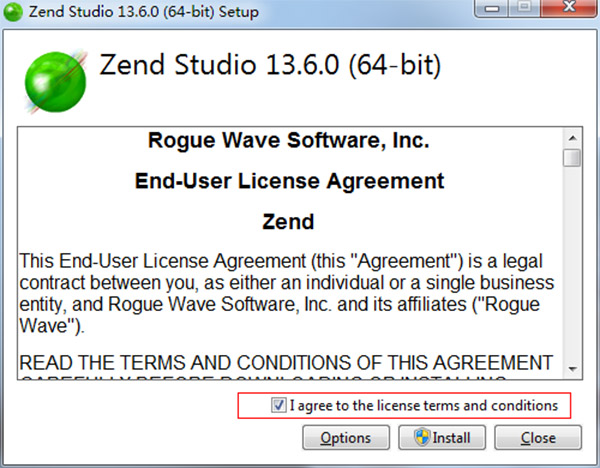600x468 pixels.
Task: Click the large Zend Studio 13.6.0 heading
Action: click(x=270, y=67)
